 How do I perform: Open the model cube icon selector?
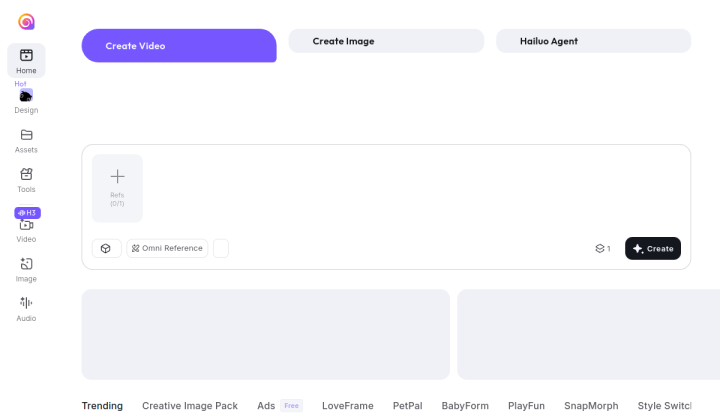point(106,248)
